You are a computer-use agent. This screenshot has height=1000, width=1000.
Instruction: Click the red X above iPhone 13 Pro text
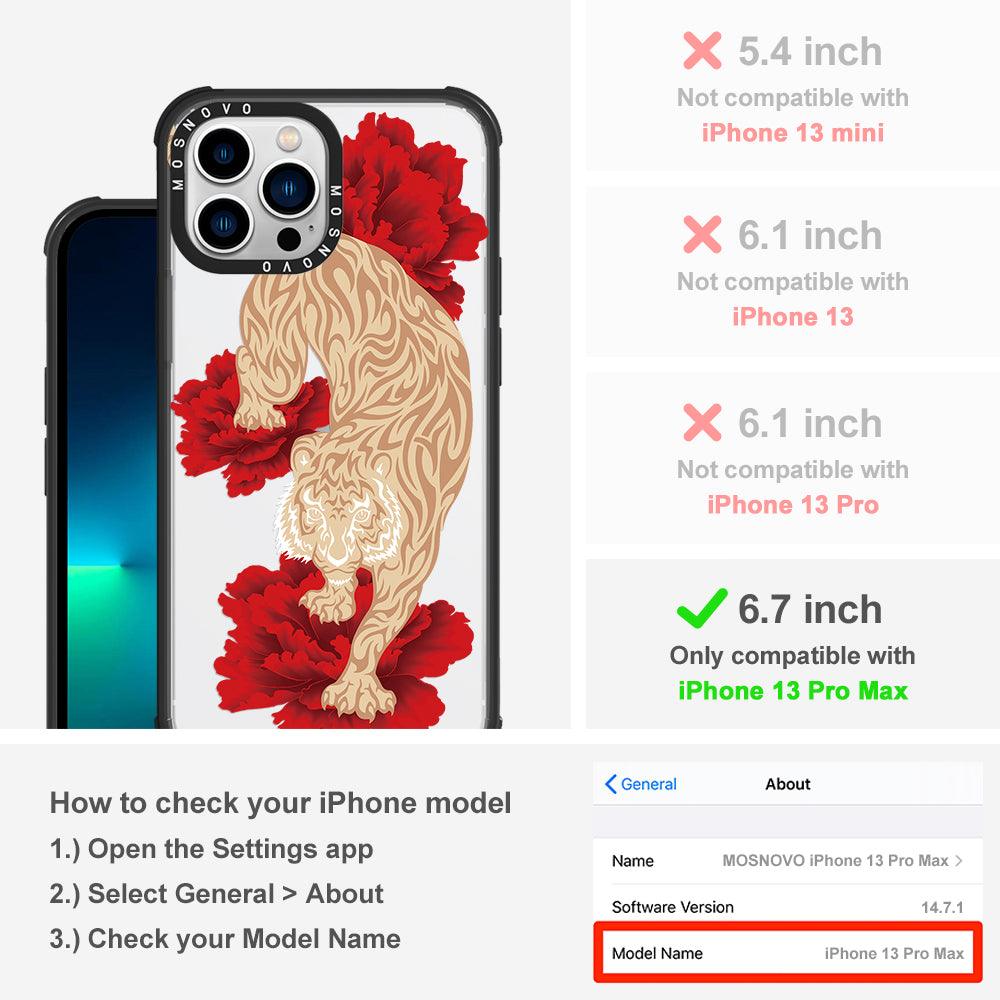702,422
